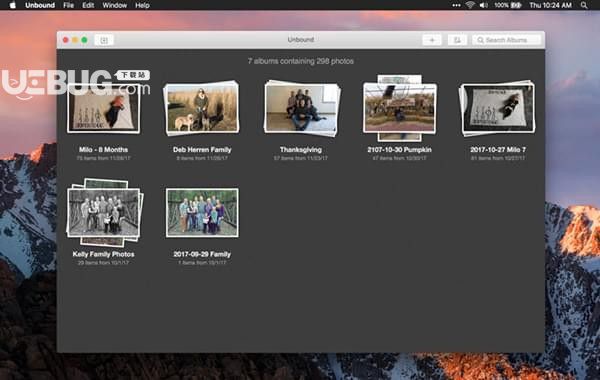Click the plus add album button
The width and height of the screenshot is (600, 380).
[432, 40]
